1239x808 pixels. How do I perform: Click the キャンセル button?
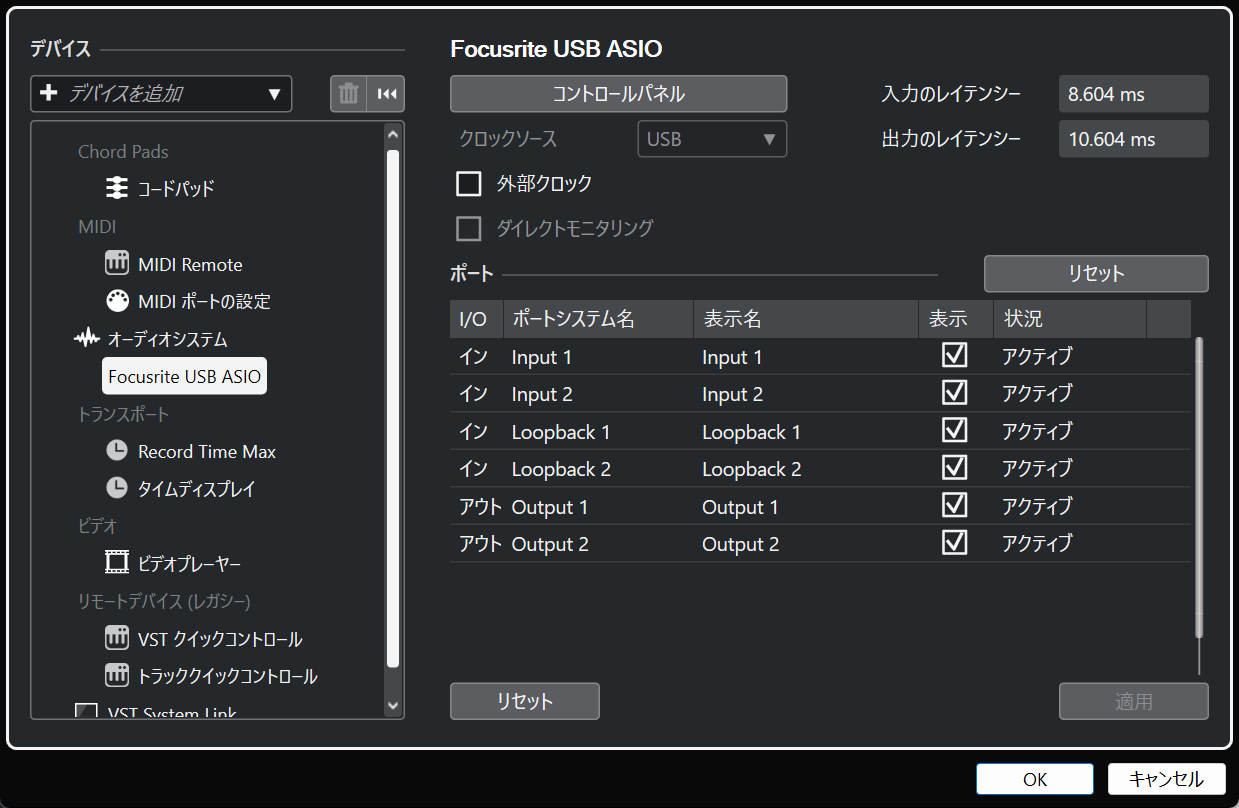pos(1166,779)
